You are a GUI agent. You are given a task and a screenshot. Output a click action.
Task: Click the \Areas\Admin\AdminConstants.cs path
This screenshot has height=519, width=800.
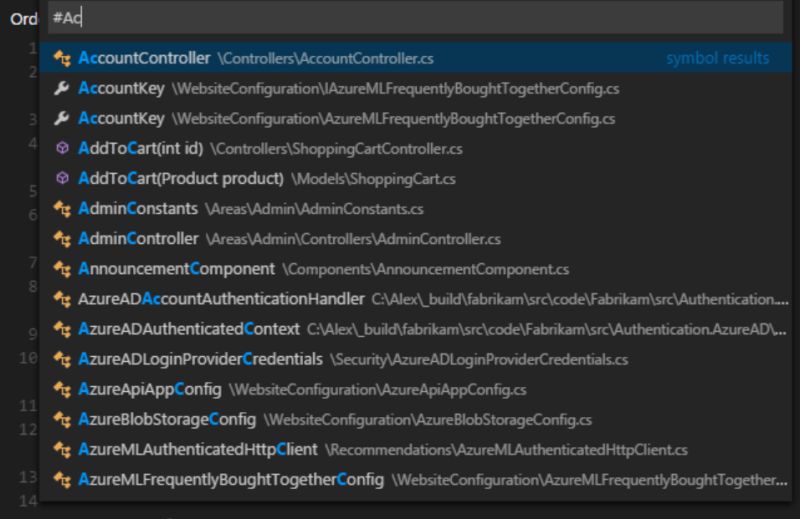tap(314, 209)
